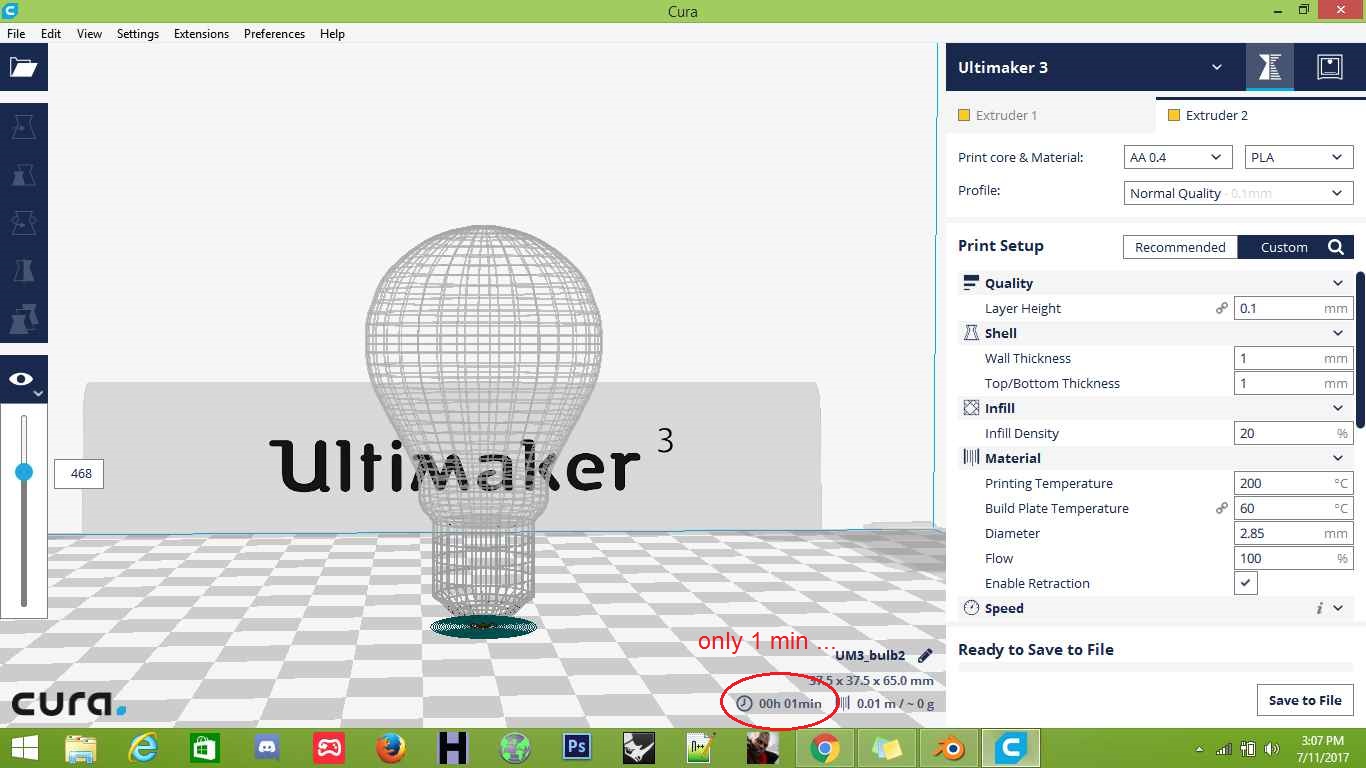Toggle the Enable Retraction checkbox
The width and height of the screenshot is (1366, 768).
(1245, 583)
